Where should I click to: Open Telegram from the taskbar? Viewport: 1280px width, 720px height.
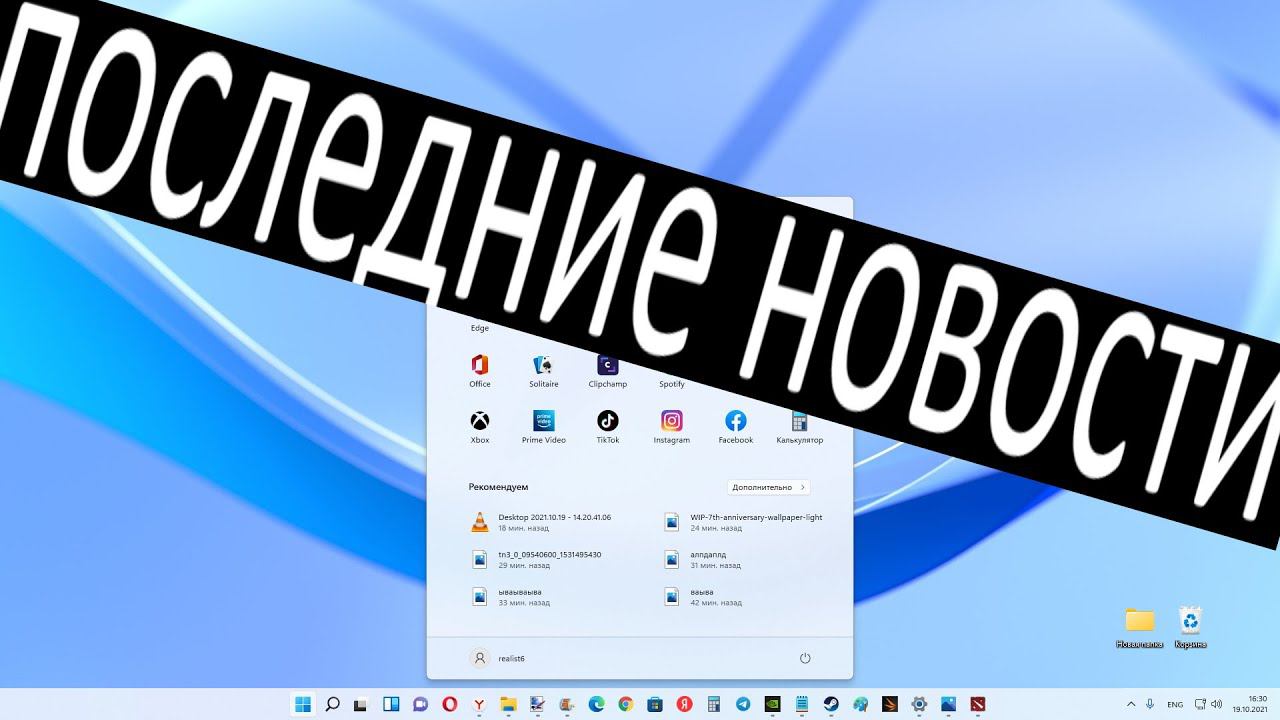coord(743,704)
